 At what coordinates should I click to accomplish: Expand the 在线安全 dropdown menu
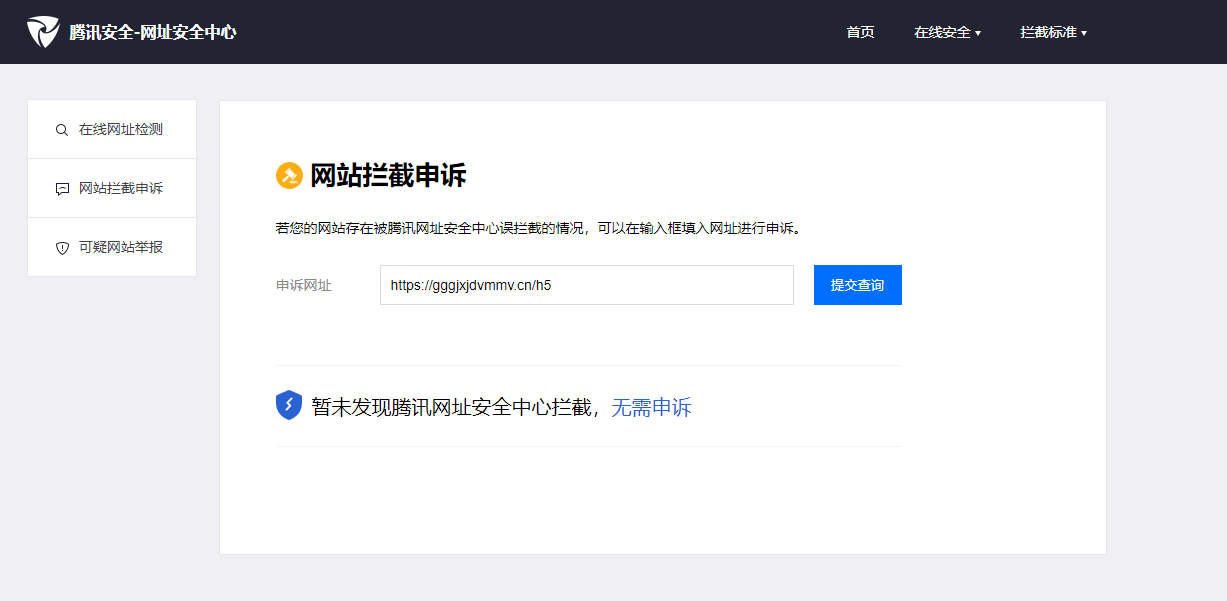[x=947, y=32]
